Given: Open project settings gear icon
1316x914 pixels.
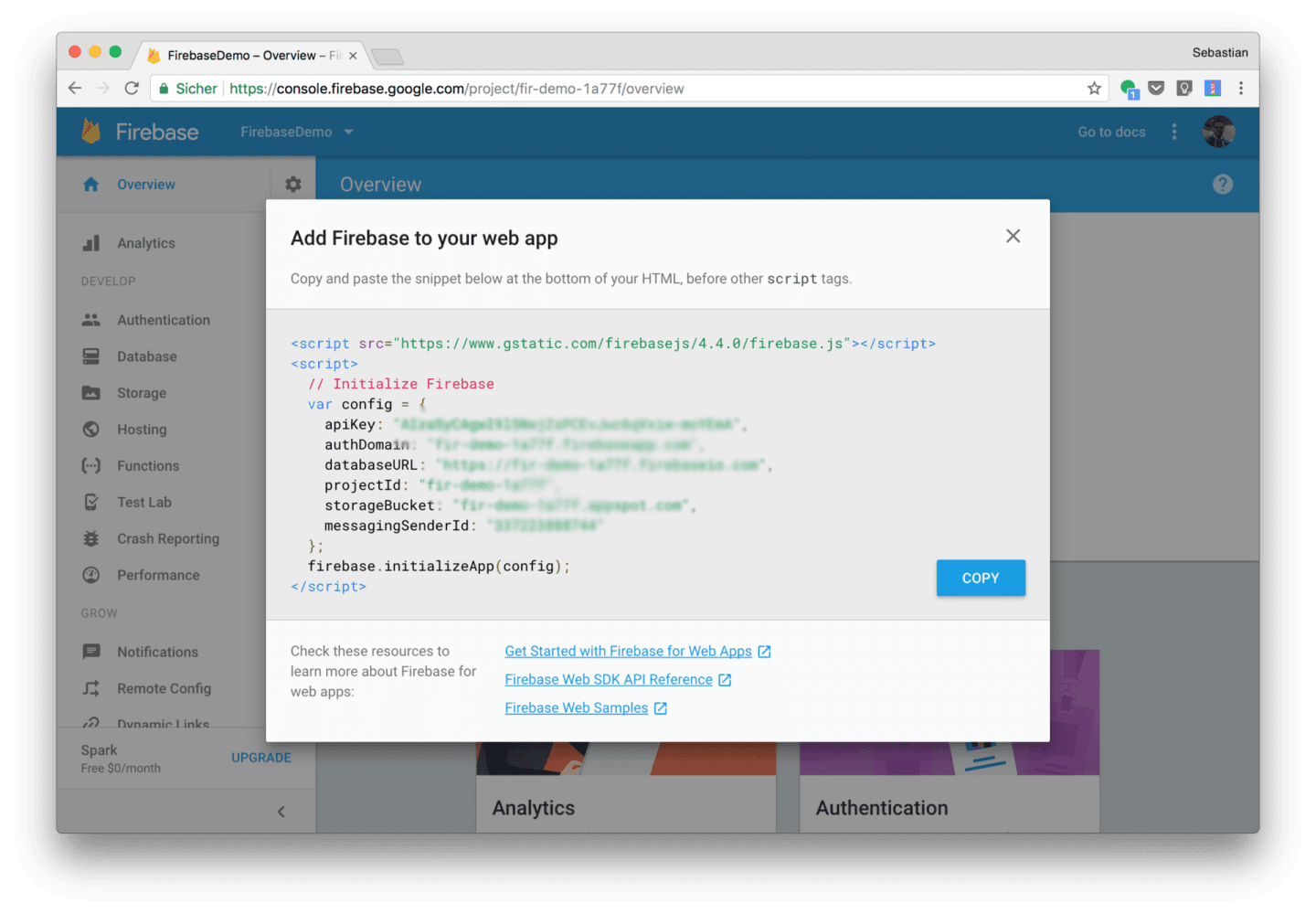Looking at the screenshot, I should pos(293,184).
